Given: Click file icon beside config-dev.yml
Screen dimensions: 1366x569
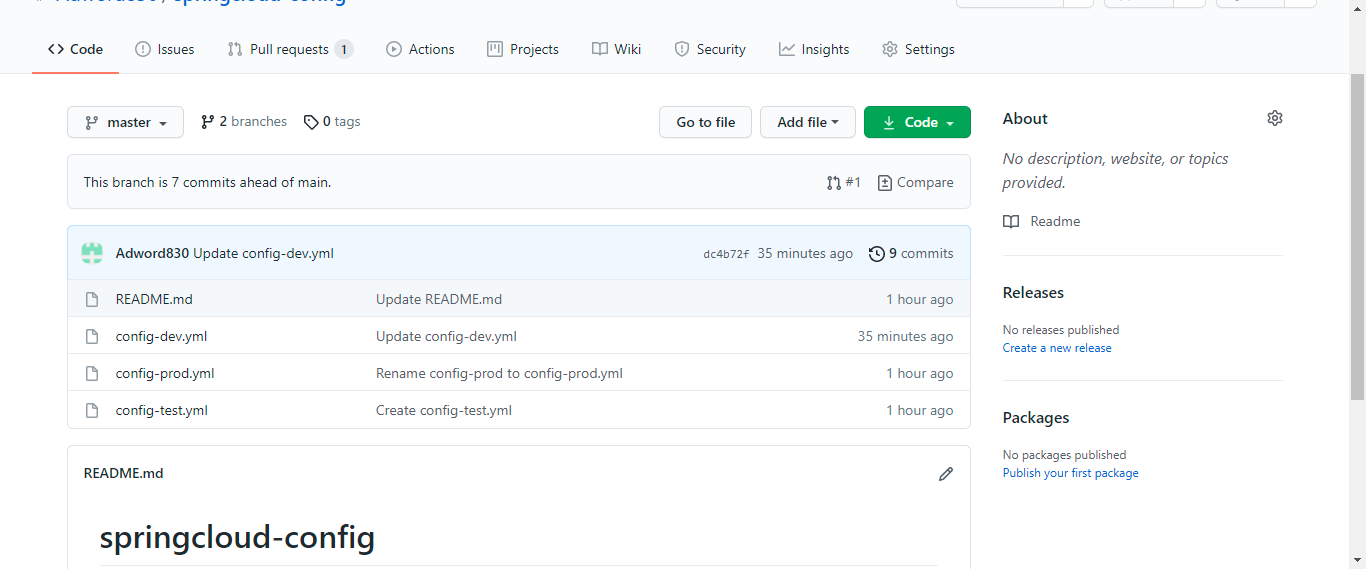Looking at the screenshot, I should coord(92,336).
